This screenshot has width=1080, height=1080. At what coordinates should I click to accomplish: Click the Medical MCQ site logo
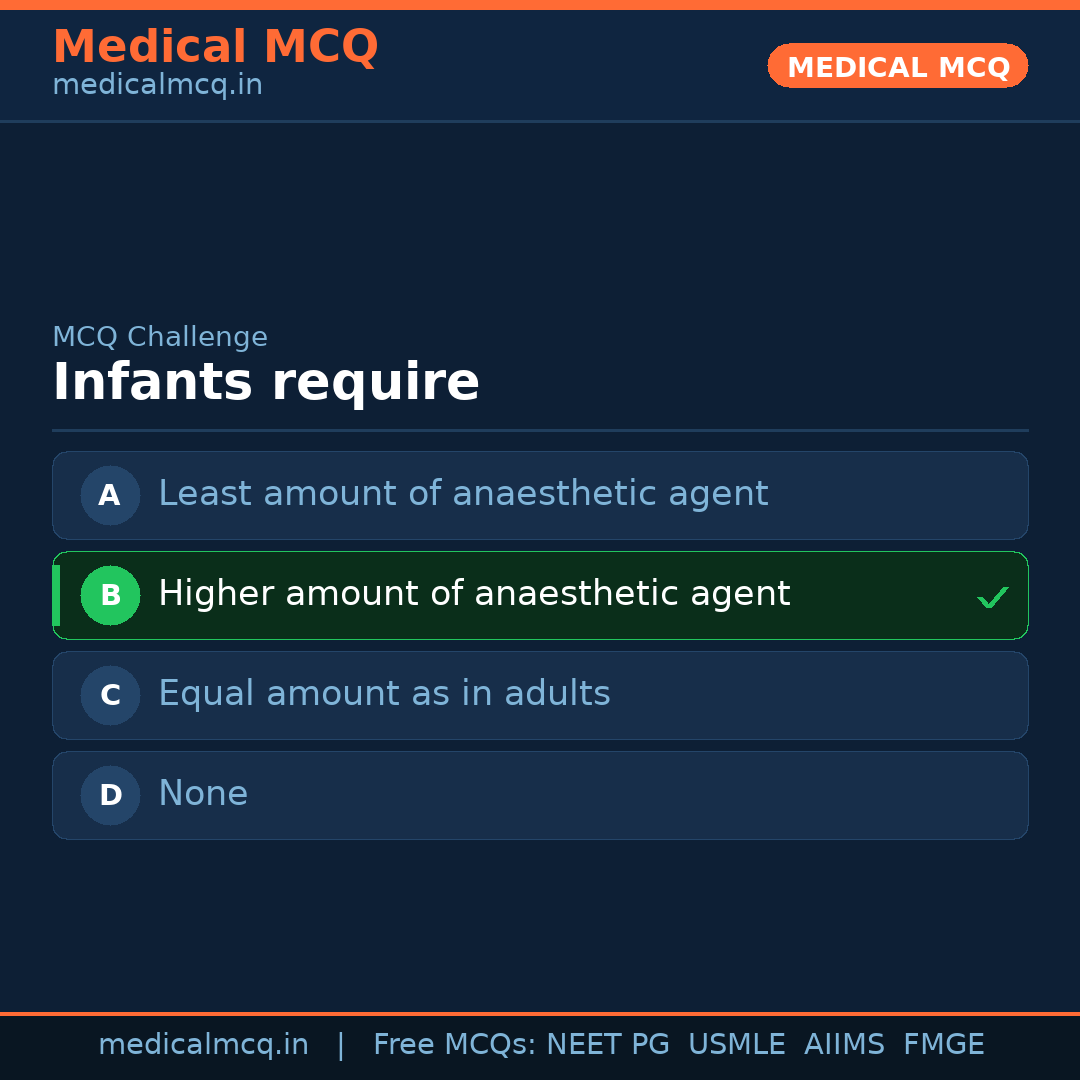pos(216,46)
